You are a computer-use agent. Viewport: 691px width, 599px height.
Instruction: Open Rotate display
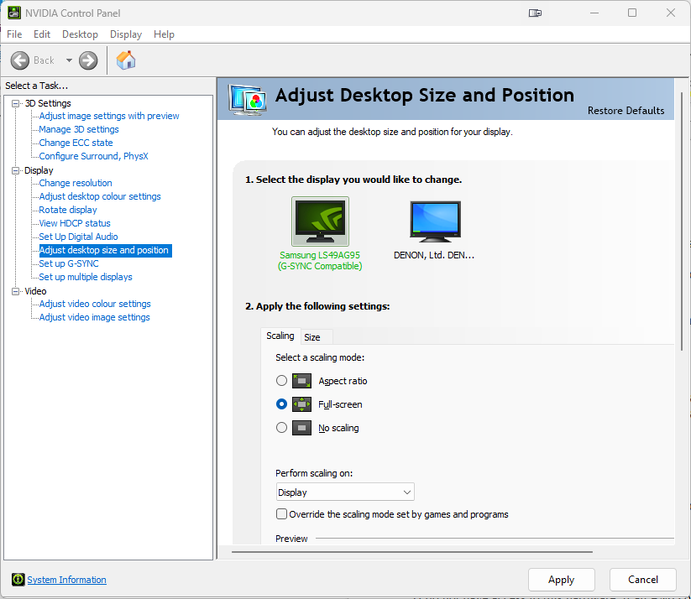(x=68, y=210)
